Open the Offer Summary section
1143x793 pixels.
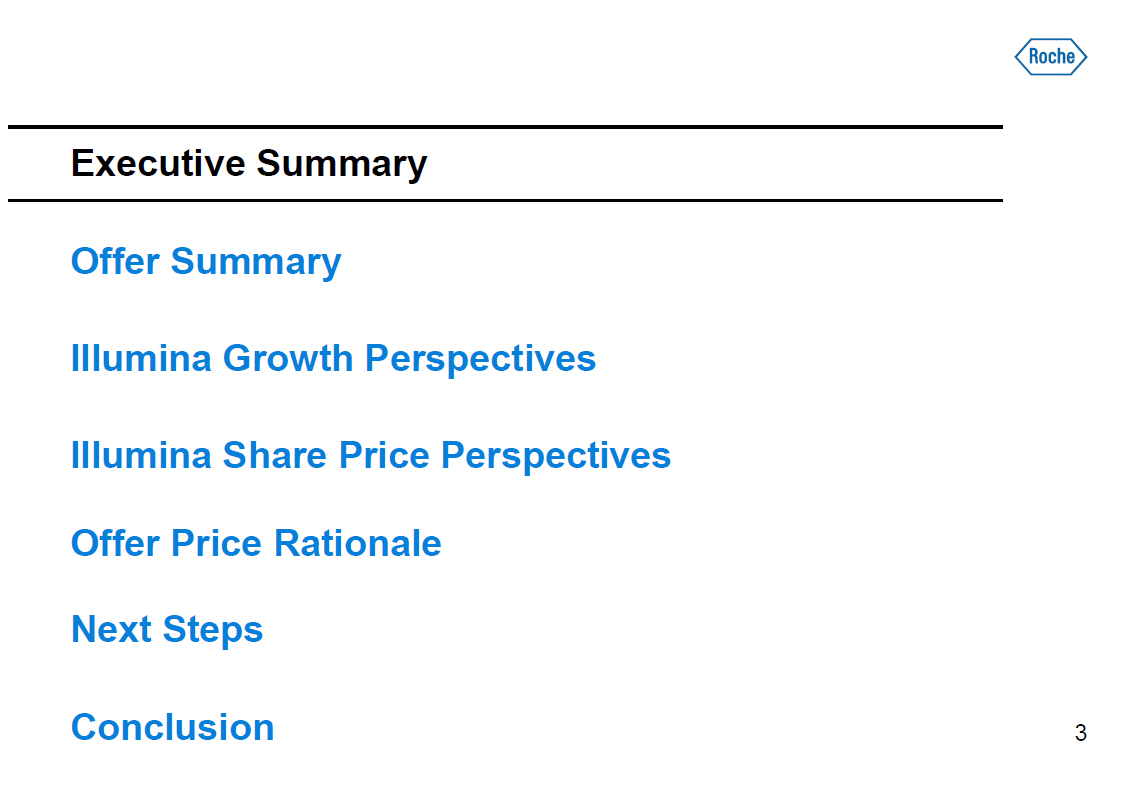(206, 262)
